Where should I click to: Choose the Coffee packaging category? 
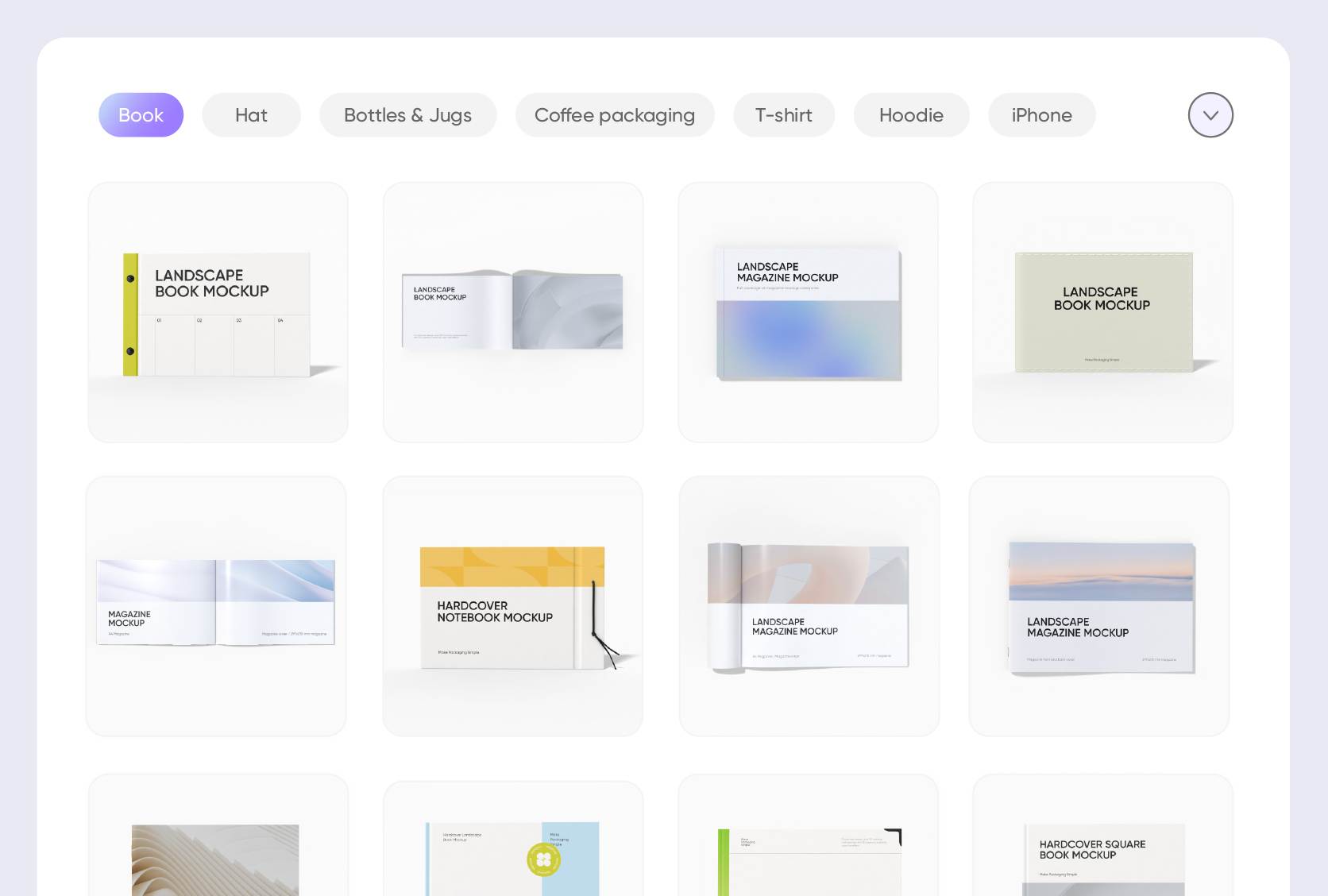(x=614, y=115)
